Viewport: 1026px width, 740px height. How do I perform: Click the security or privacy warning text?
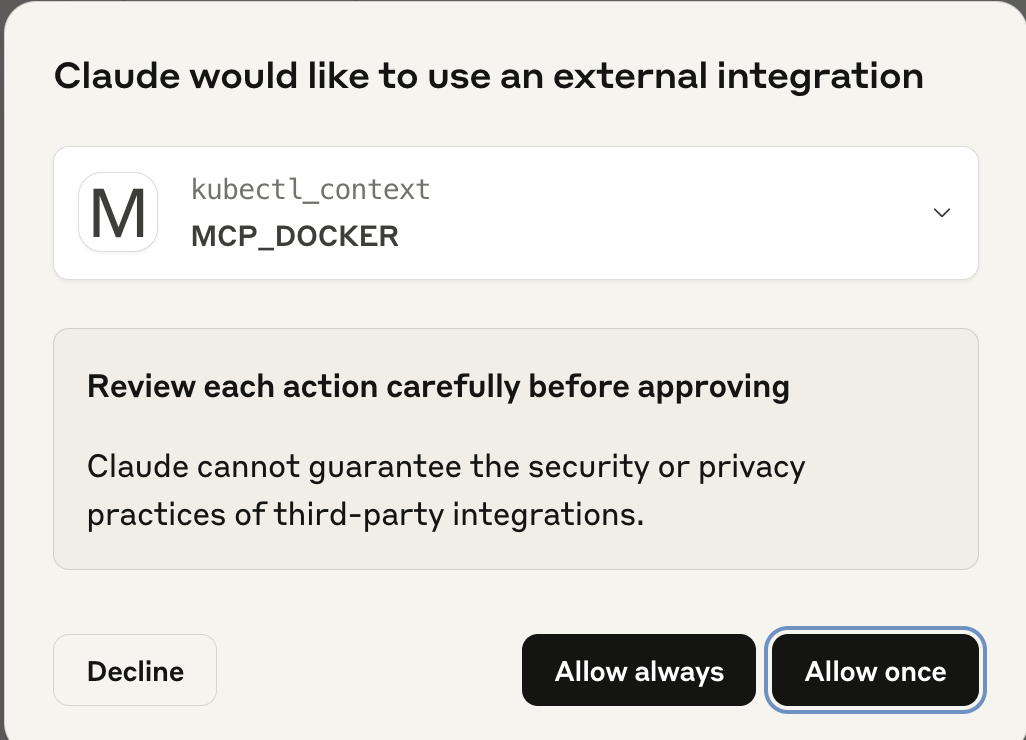(x=446, y=491)
